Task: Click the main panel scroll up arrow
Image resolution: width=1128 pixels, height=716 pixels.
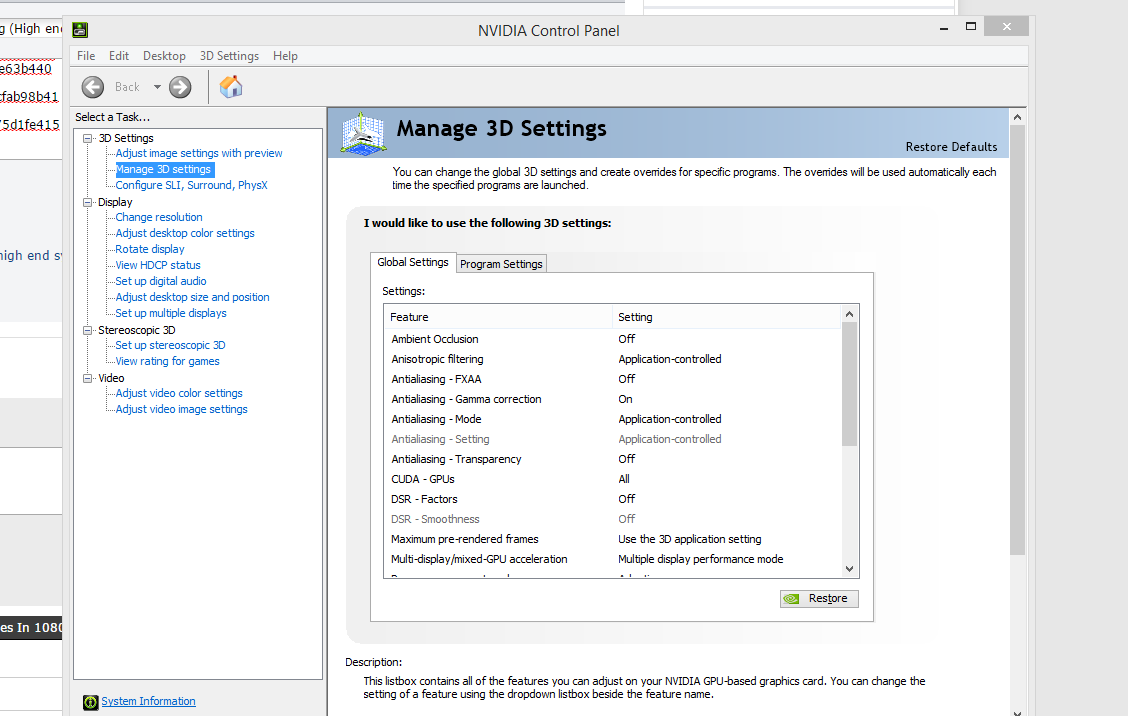Action: pyautogui.click(x=1017, y=117)
